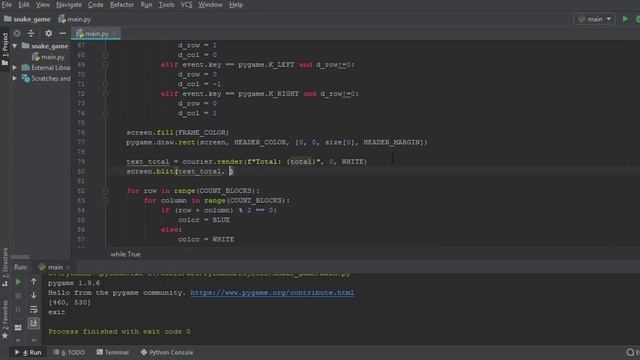Click the 'while True' breadcrumb
Viewport: 640px width, 360px height.
click(x=125, y=254)
